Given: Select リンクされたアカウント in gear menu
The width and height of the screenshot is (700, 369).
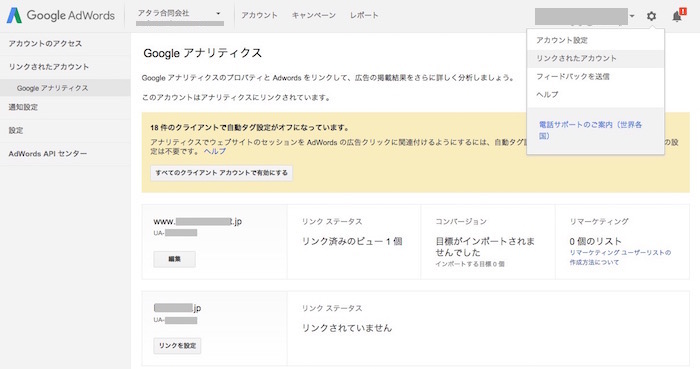Looking at the screenshot, I should (x=595, y=58).
